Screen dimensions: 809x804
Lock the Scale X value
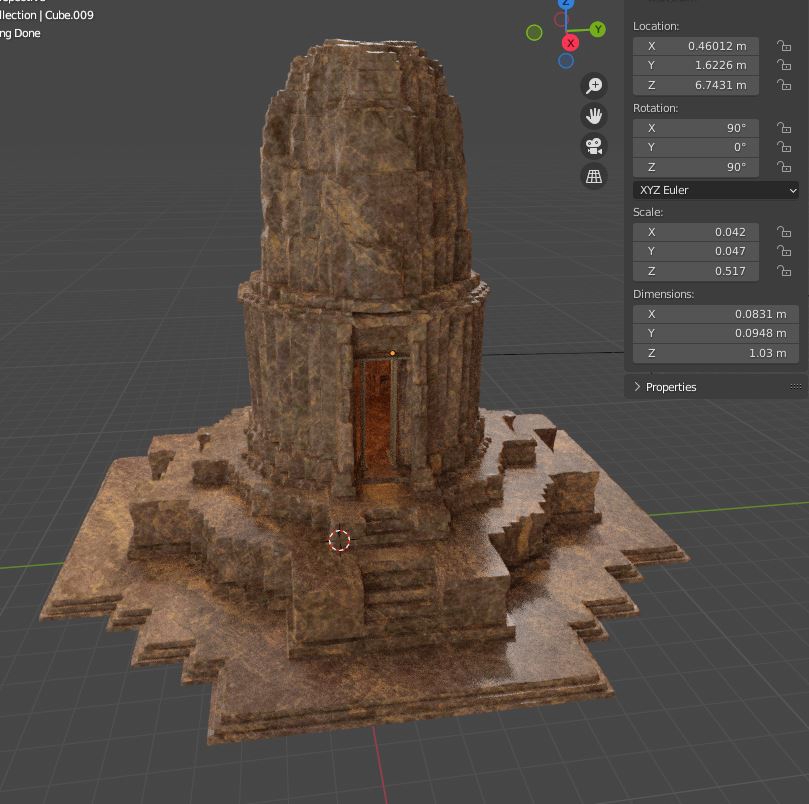click(x=784, y=232)
